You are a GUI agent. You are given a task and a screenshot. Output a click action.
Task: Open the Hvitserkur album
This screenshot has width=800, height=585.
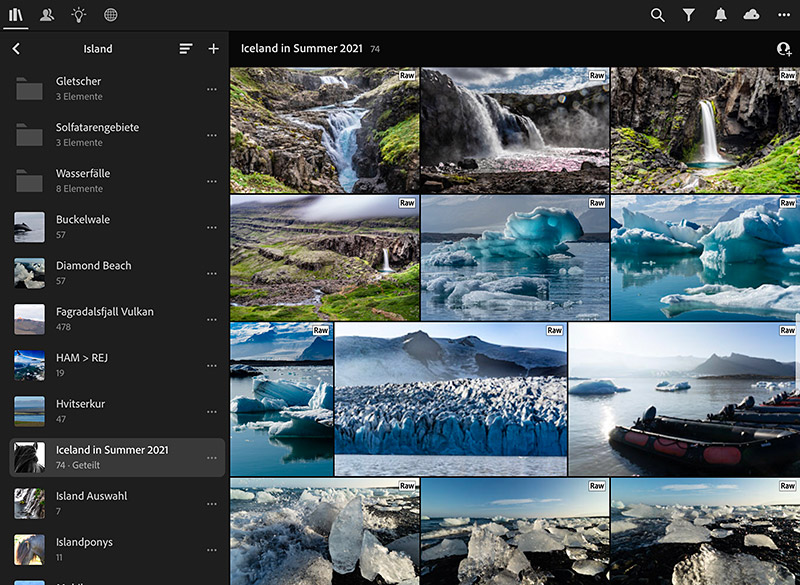(x=80, y=410)
